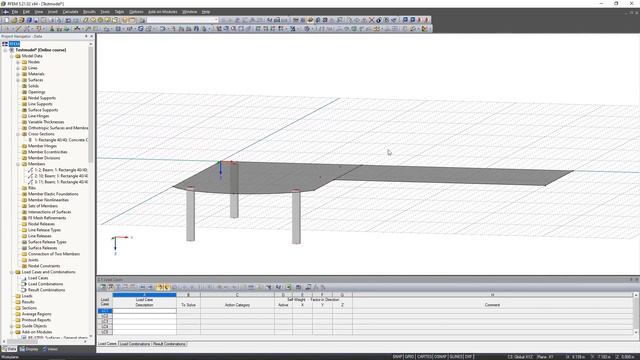Select Member Hinges in the navigator
Screen dimensions: 640x360
pyautogui.click(x=42, y=146)
